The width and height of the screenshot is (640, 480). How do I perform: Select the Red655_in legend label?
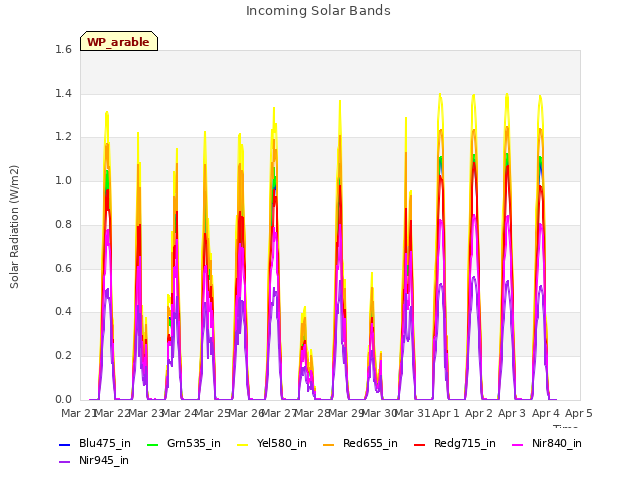[x=370, y=443]
